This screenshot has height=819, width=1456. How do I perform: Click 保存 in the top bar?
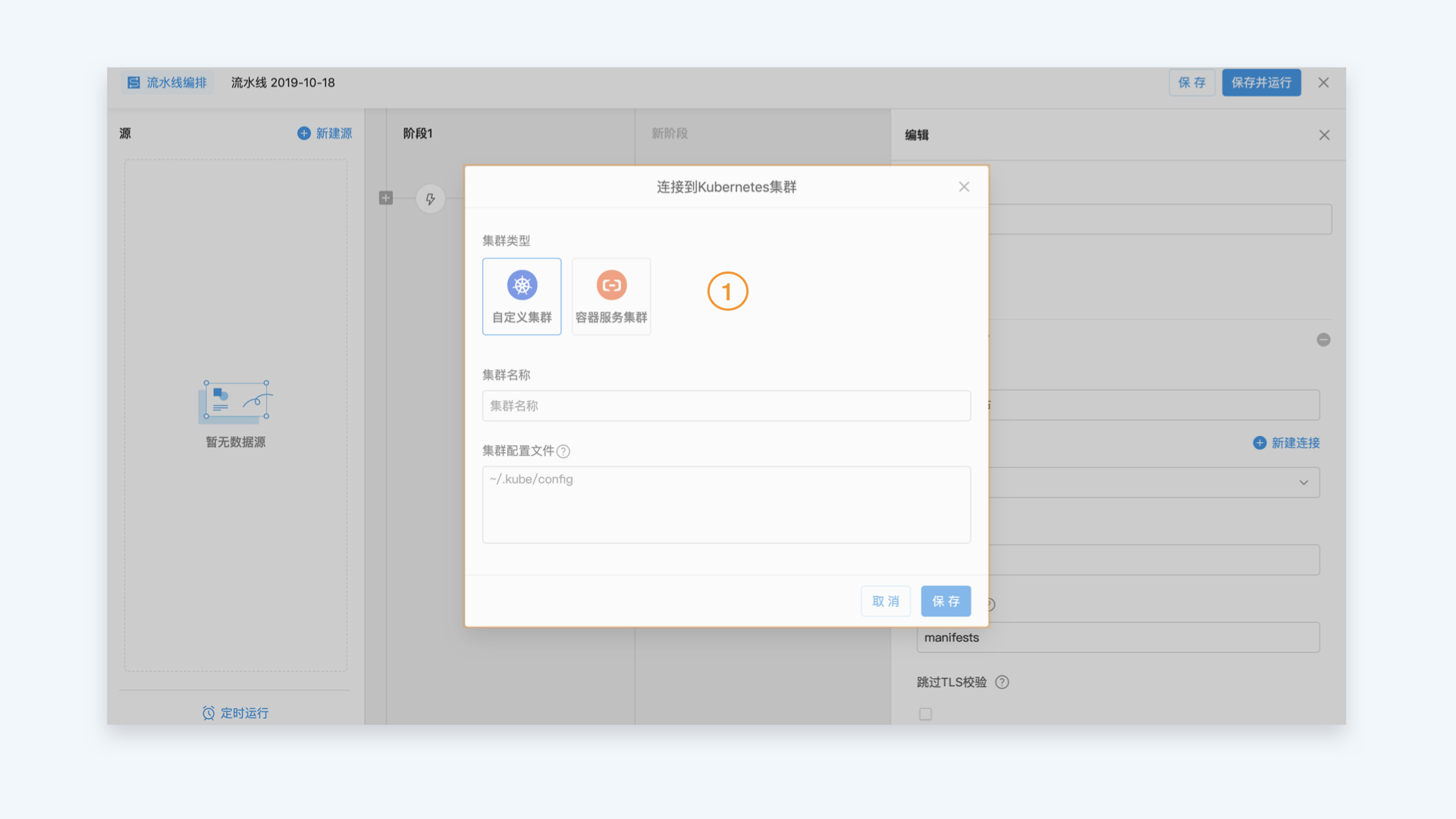(x=1192, y=83)
